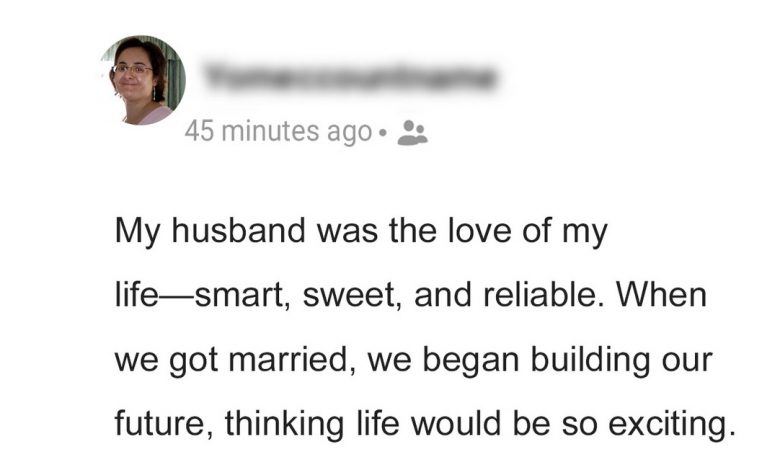
Task: Open the "45 minutes ago" timestamp
Action: pos(278,133)
